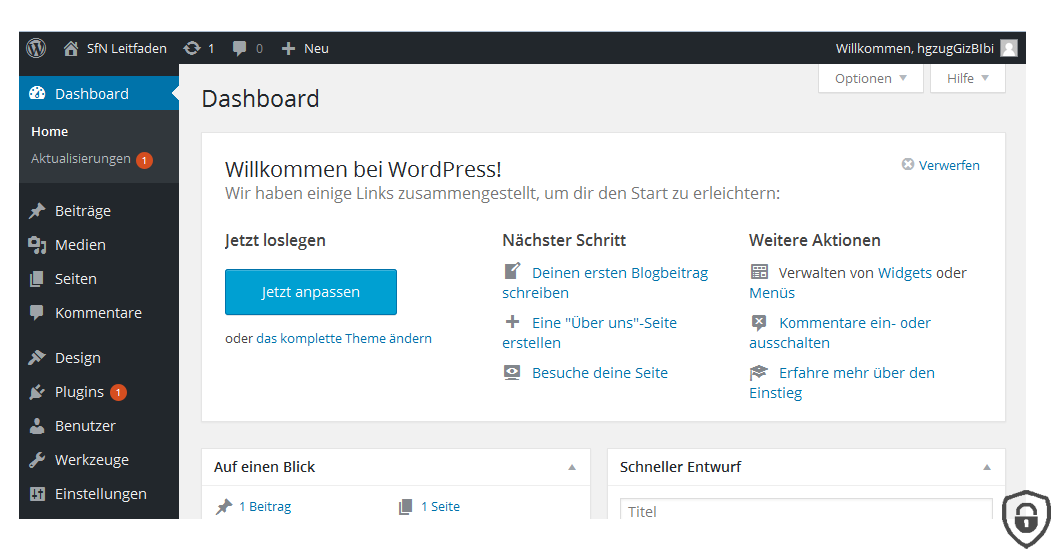Collapse the Auf einen Blick panel
Screen dimensions: 1060x556
pyautogui.click(x=572, y=467)
